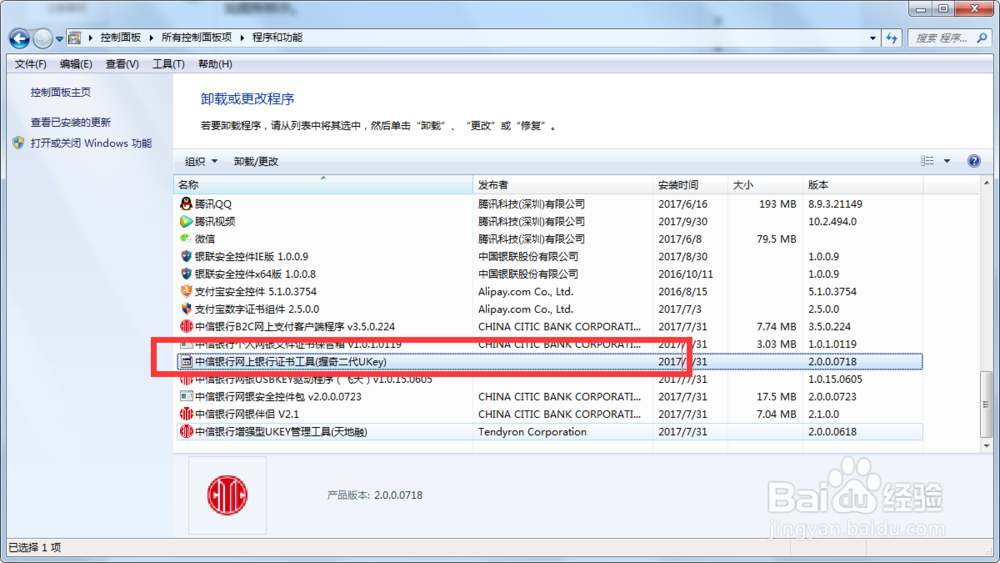
Task: Select 中信银行网上银行证书工具(握奇二代UKey) row
Action: (x=549, y=362)
